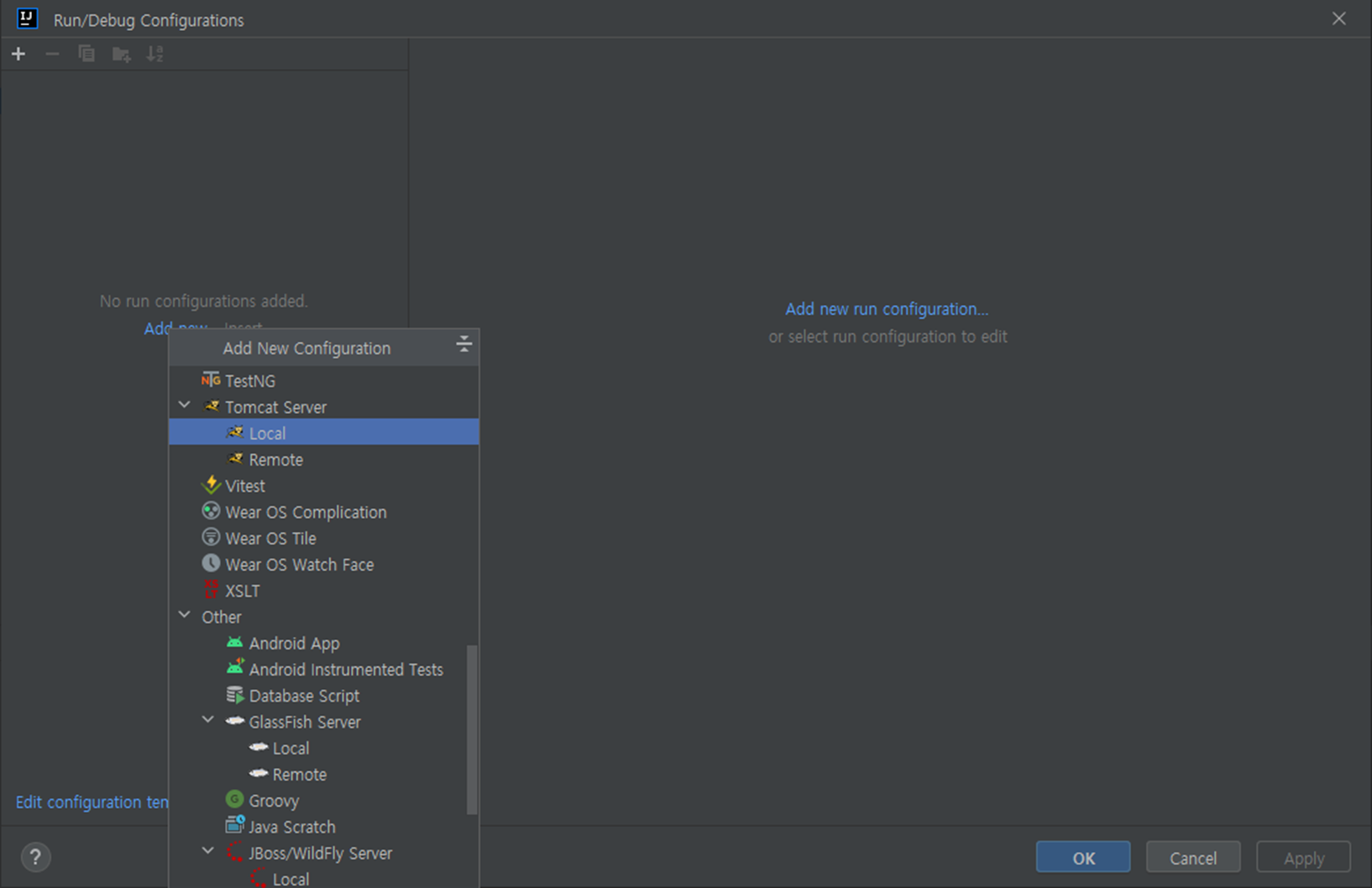Click the Android Instrumented Tests icon
The height and width of the screenshot is (888, 1372).
pyautogui.click(x=235, y=668)
